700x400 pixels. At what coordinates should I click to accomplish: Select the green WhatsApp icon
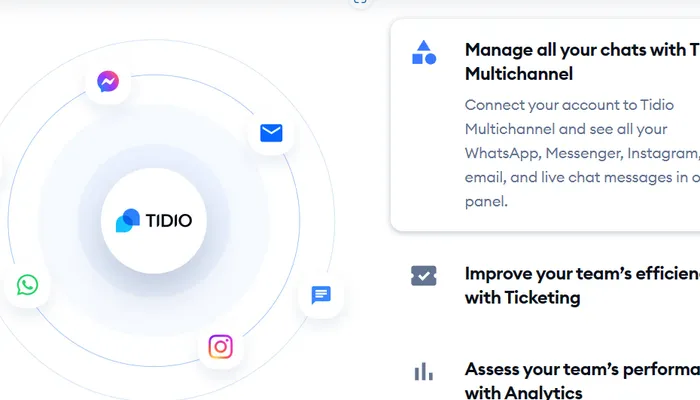(x=27, y=285)
